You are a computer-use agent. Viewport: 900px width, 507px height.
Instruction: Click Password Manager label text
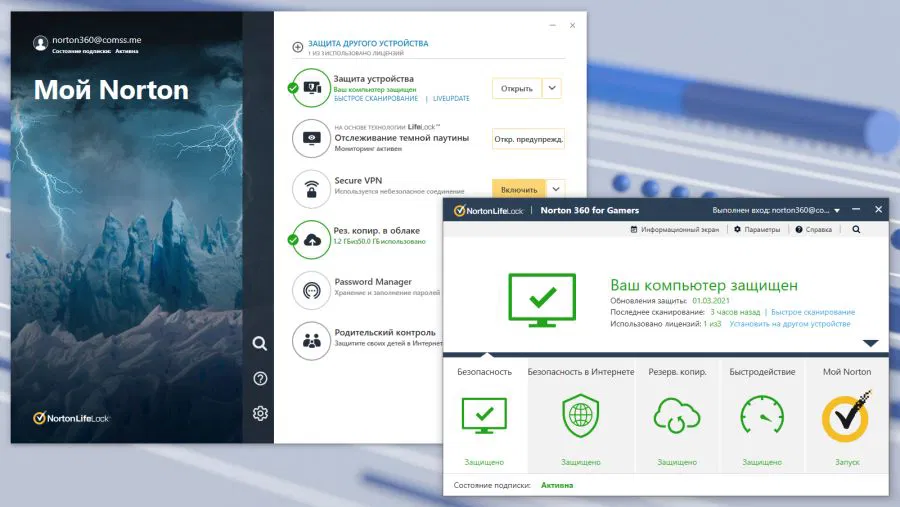[x=373, y=281]
